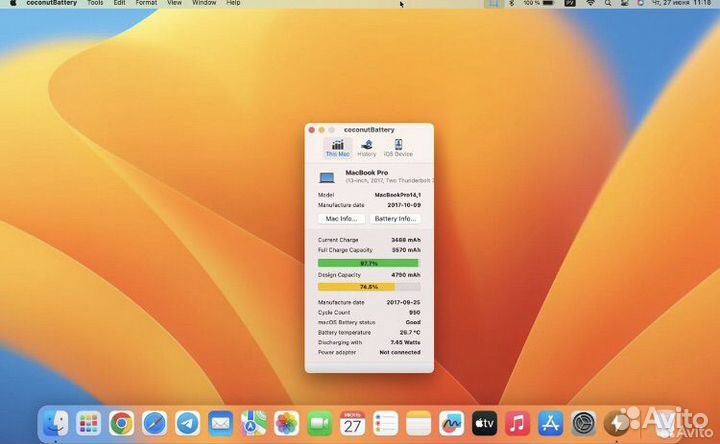Click the "2017-09-25" battery manufacture date
The image size is (720, 444).
coord(404,303)
